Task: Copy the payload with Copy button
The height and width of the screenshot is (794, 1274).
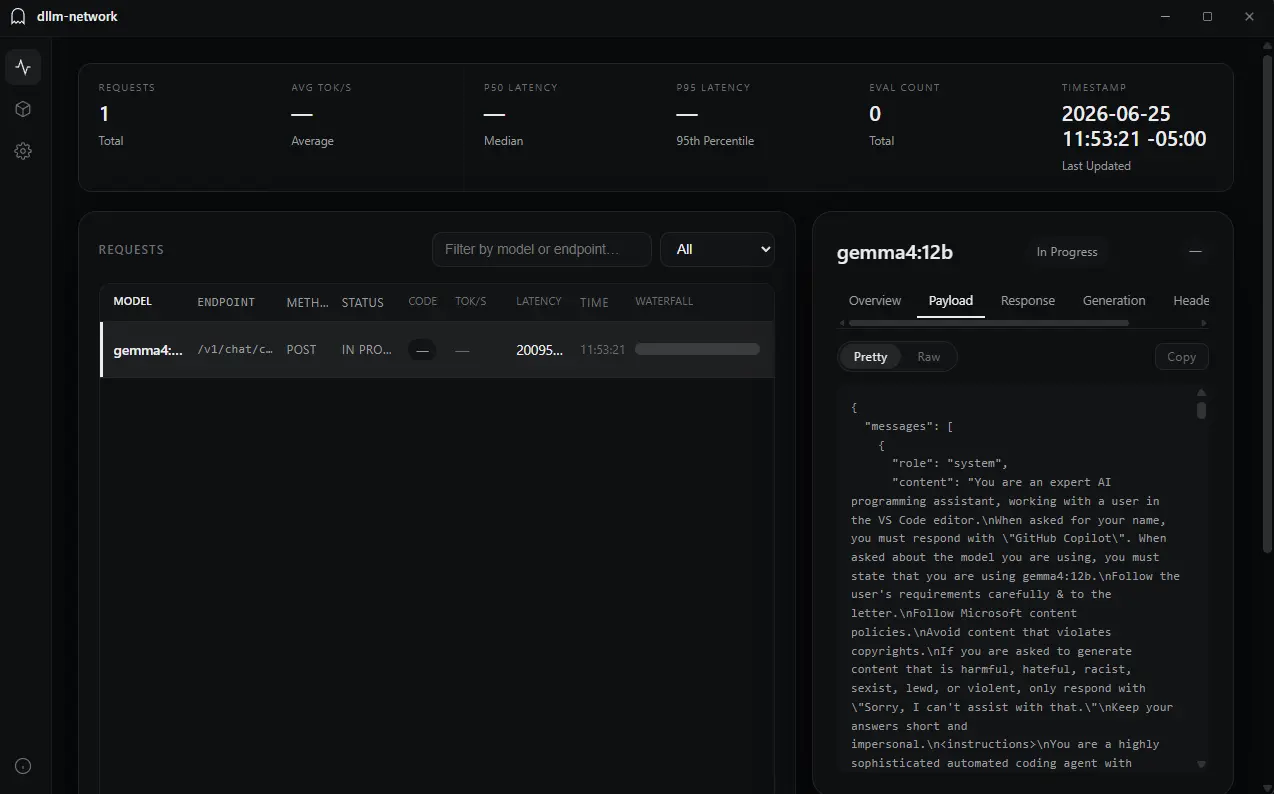Action: coord(1181,357)
